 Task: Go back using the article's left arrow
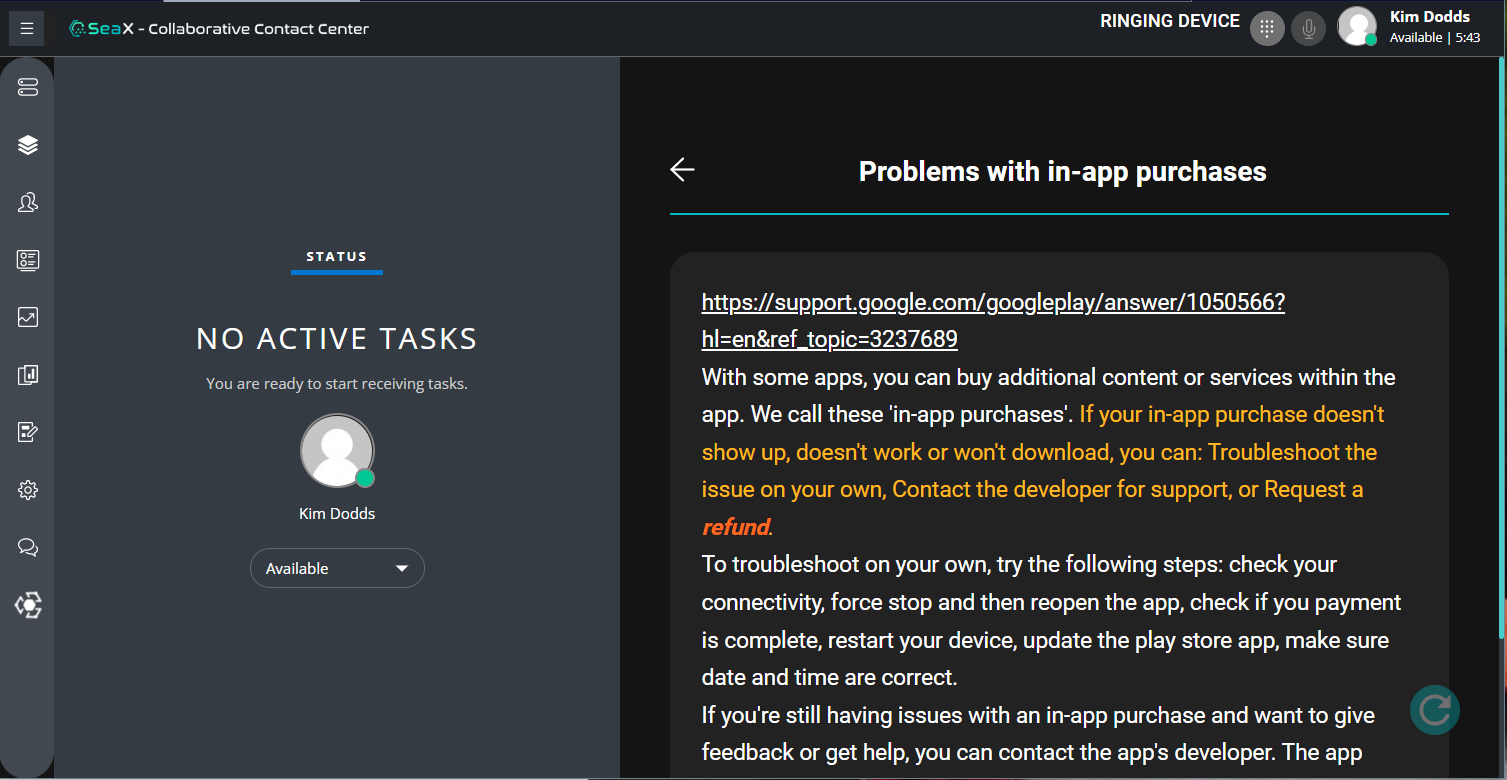[x=682, y=170]
